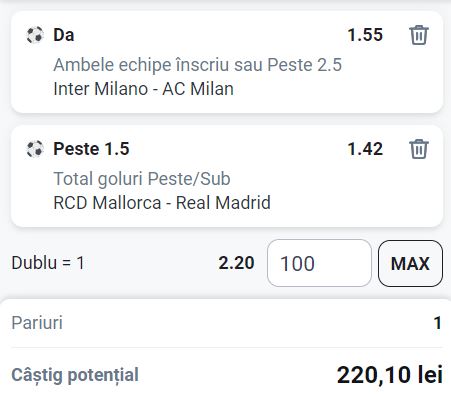
Task: Click the Câștig potențial label
Action: [x=75, y=375]
